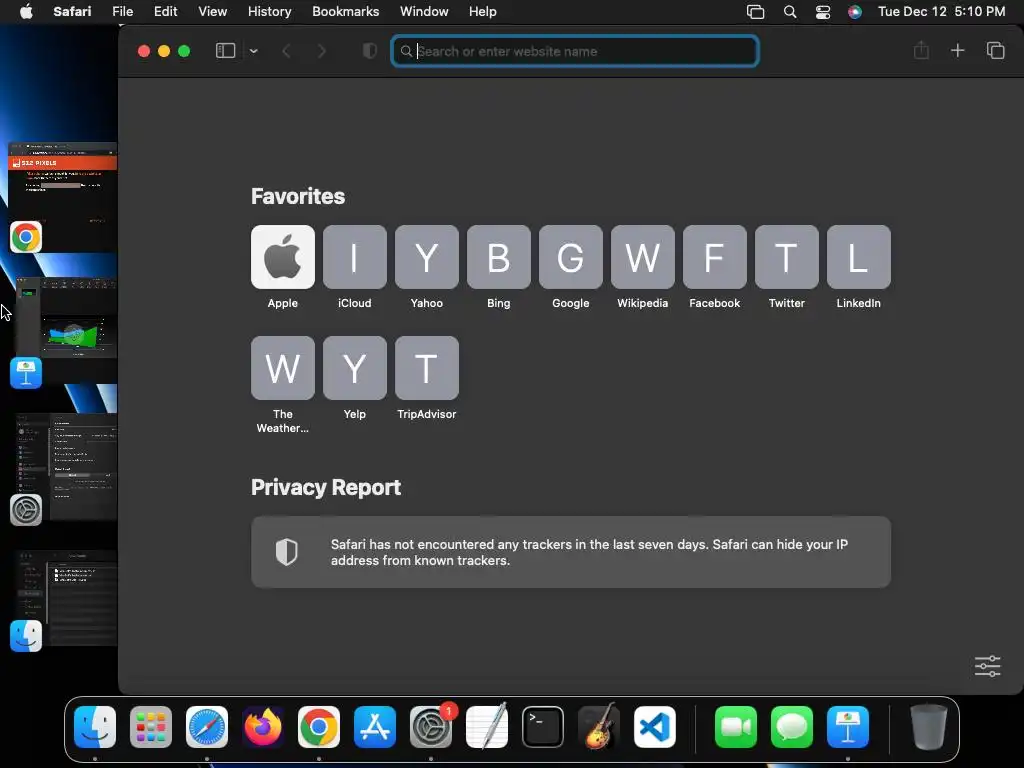Open Visual Studio Code from the Dock

654,727
